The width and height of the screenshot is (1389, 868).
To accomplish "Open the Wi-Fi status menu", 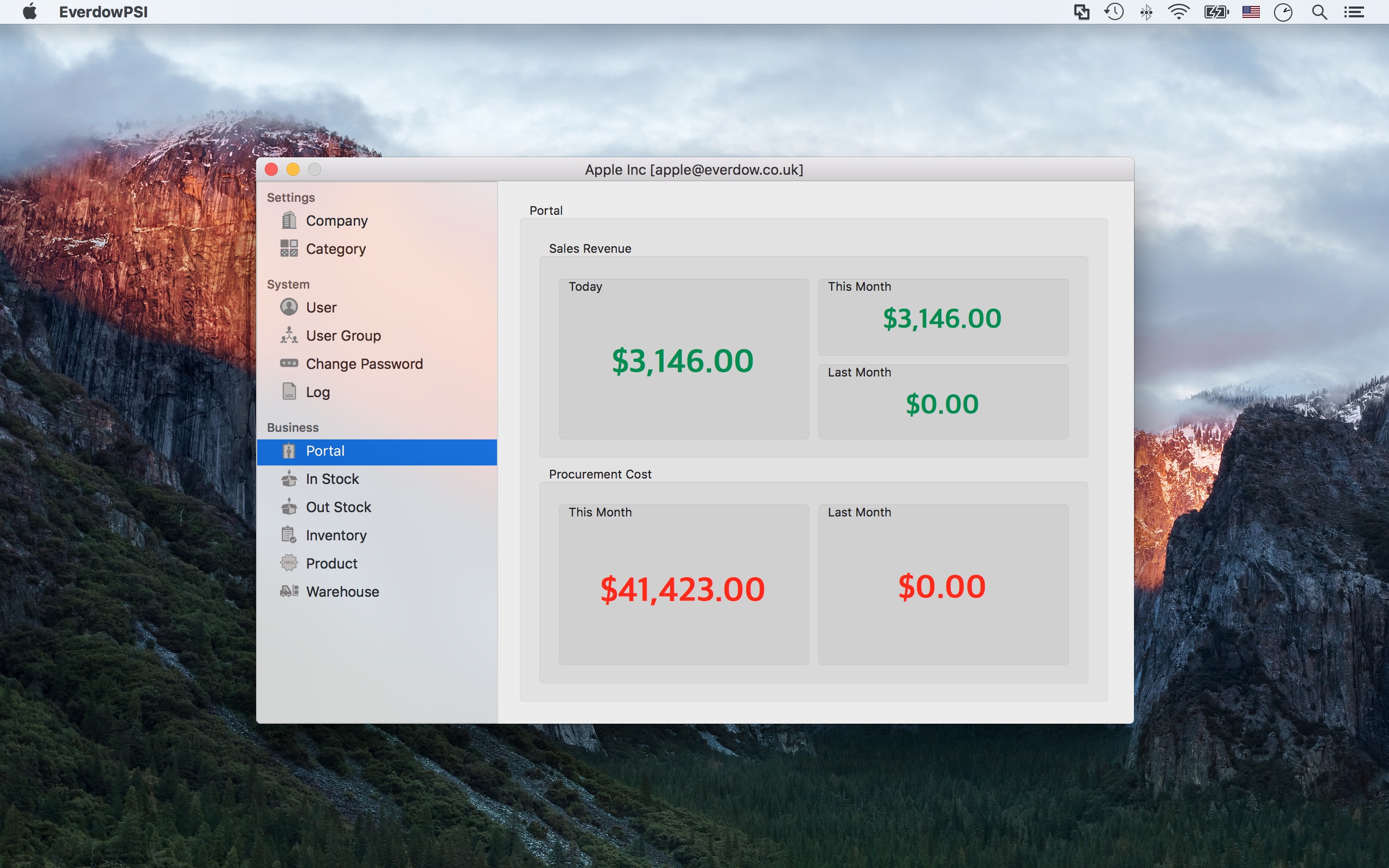I will [1178, 12].
